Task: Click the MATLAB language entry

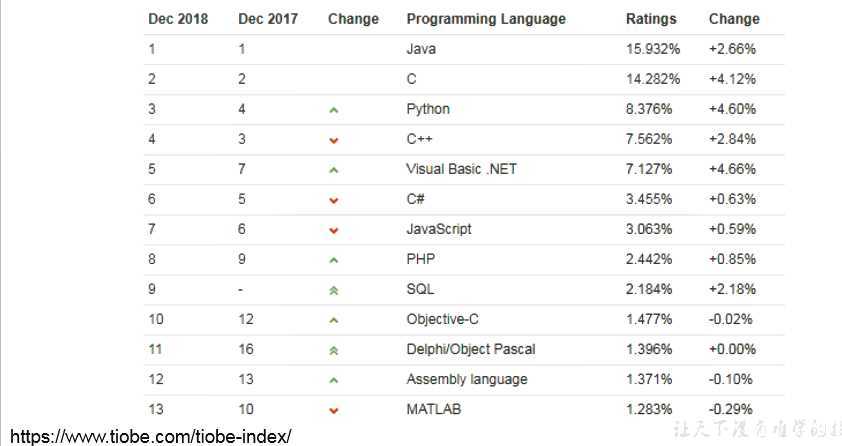Action: (433, 409)
